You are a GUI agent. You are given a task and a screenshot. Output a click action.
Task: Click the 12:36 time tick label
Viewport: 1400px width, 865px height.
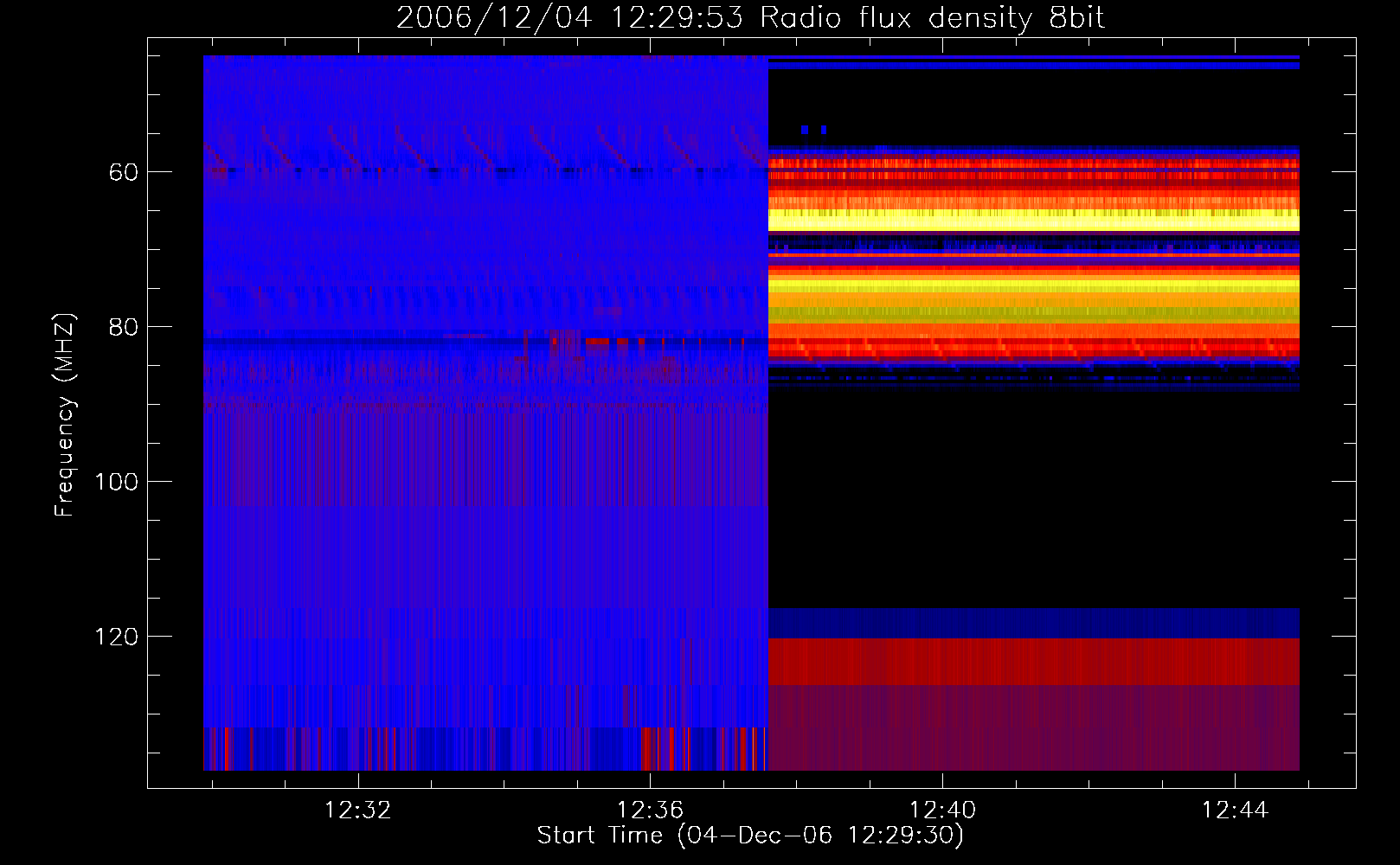click(x=650, y=810)
